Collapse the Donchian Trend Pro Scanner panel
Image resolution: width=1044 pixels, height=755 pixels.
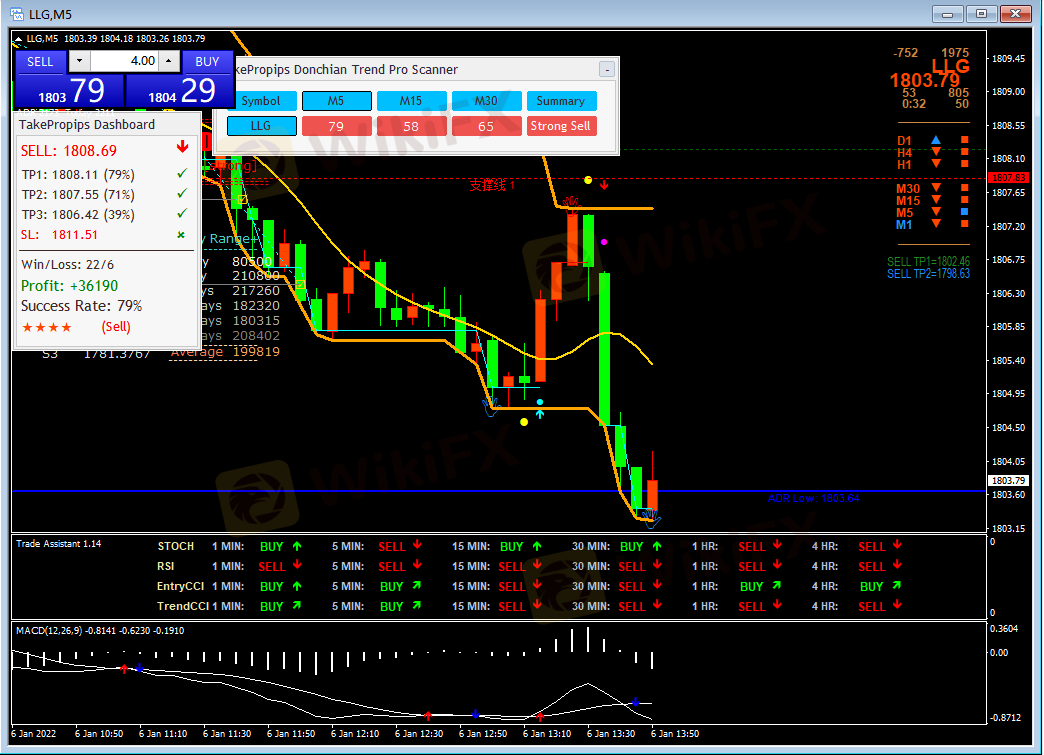[606, 69]
